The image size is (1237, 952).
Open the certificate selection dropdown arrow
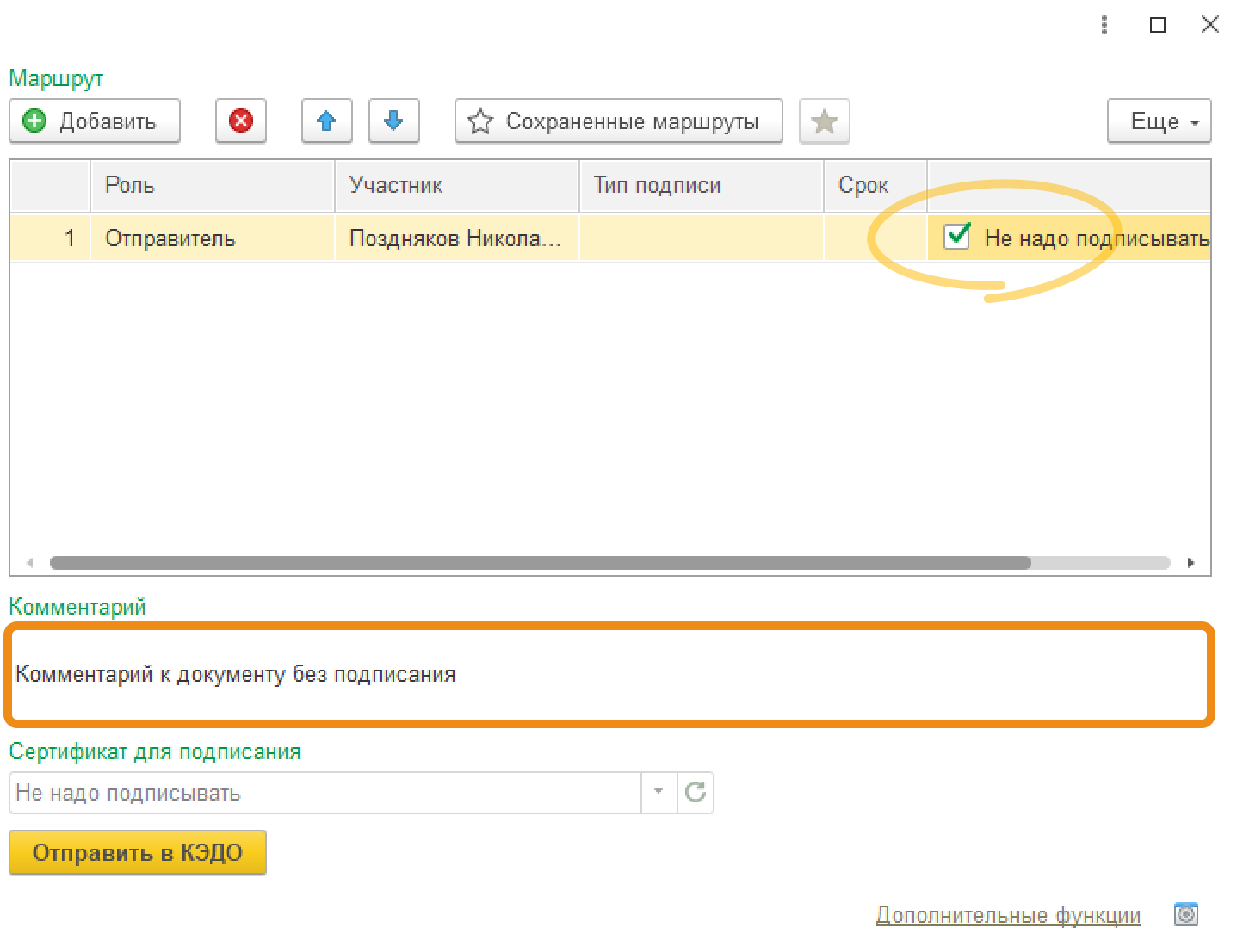pos(659,792)
